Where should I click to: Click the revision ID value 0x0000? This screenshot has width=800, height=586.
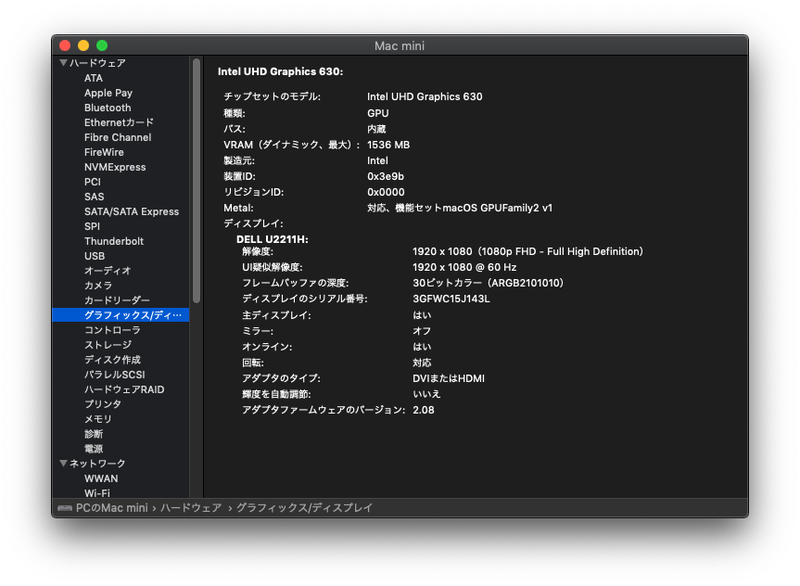click(386, 192)
